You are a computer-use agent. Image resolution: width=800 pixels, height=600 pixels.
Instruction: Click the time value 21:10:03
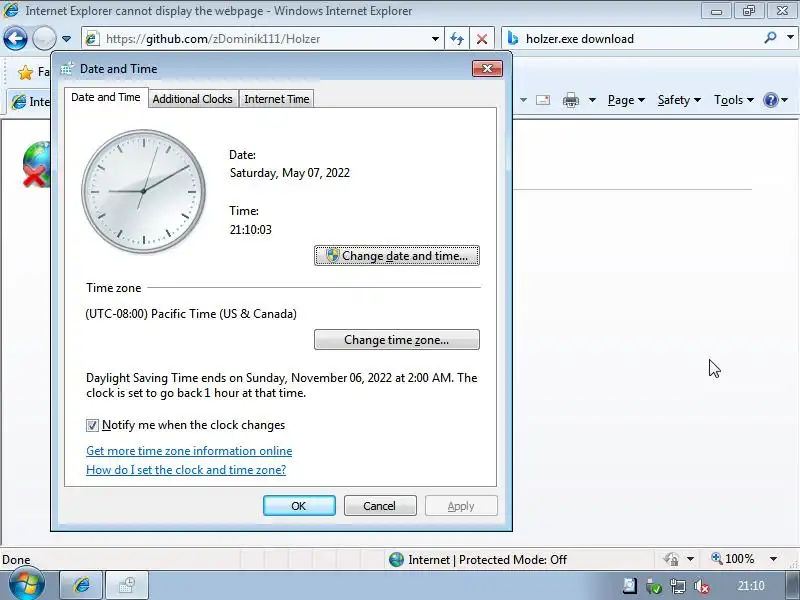251,230
